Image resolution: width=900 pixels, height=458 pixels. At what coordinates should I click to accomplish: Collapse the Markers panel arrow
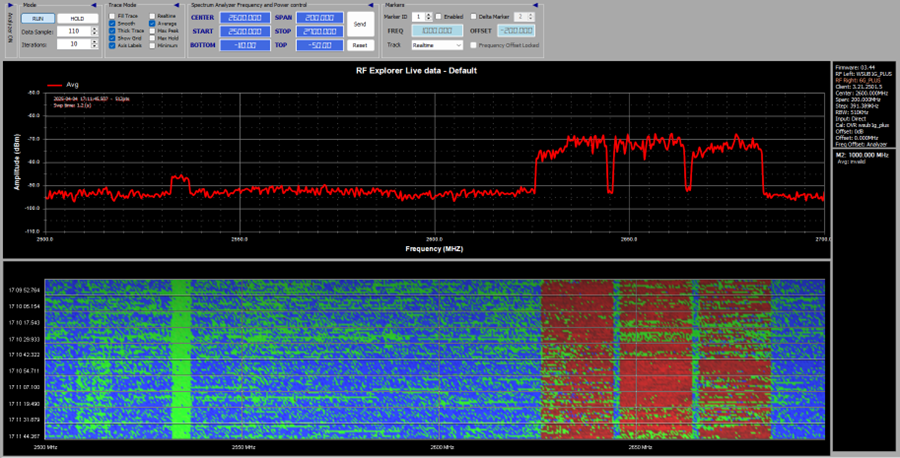pyautogui.click(x=537, y=5)
